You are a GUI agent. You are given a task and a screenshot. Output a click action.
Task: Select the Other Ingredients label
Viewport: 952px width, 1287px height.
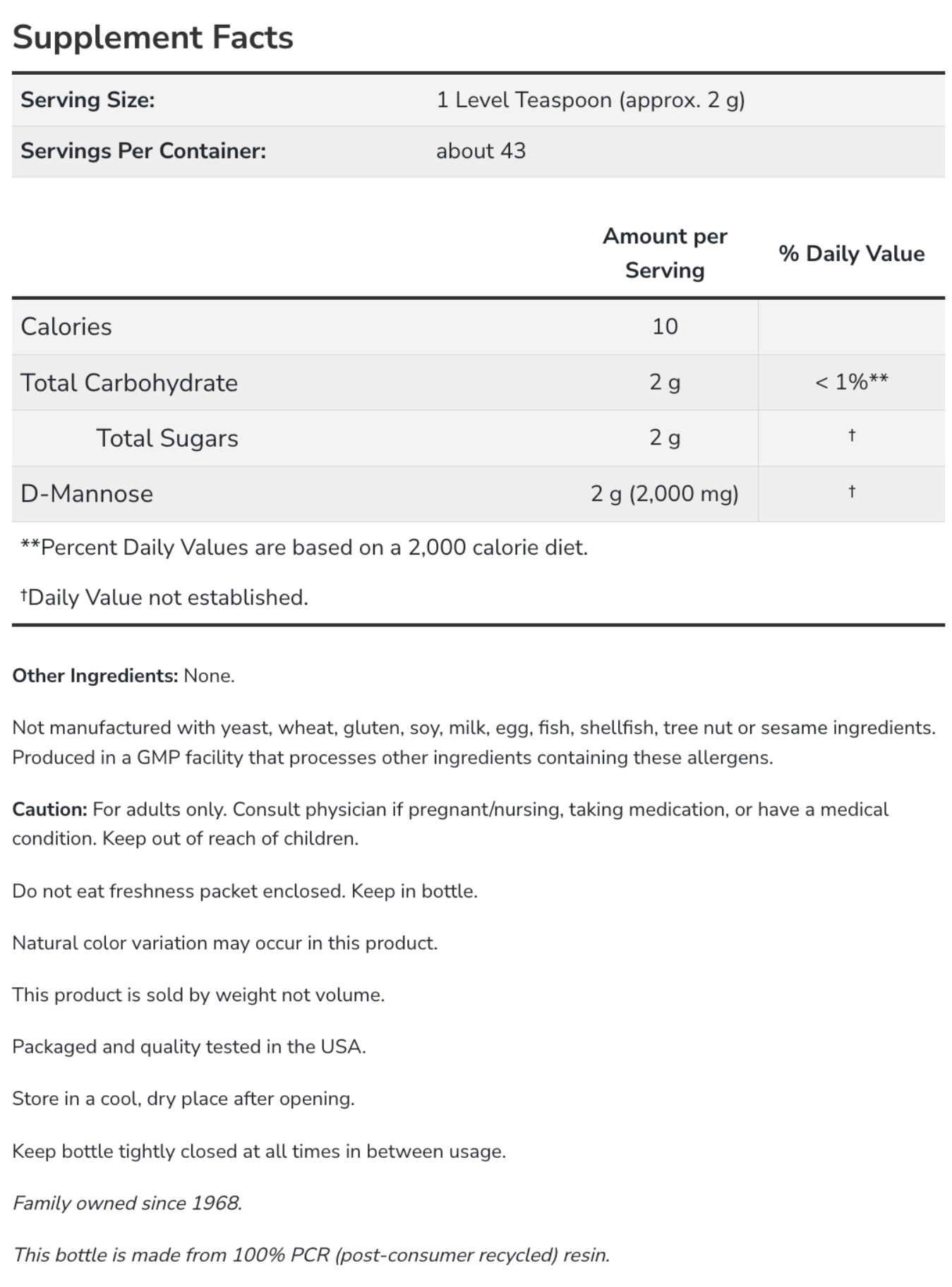(x=95, y=676)
